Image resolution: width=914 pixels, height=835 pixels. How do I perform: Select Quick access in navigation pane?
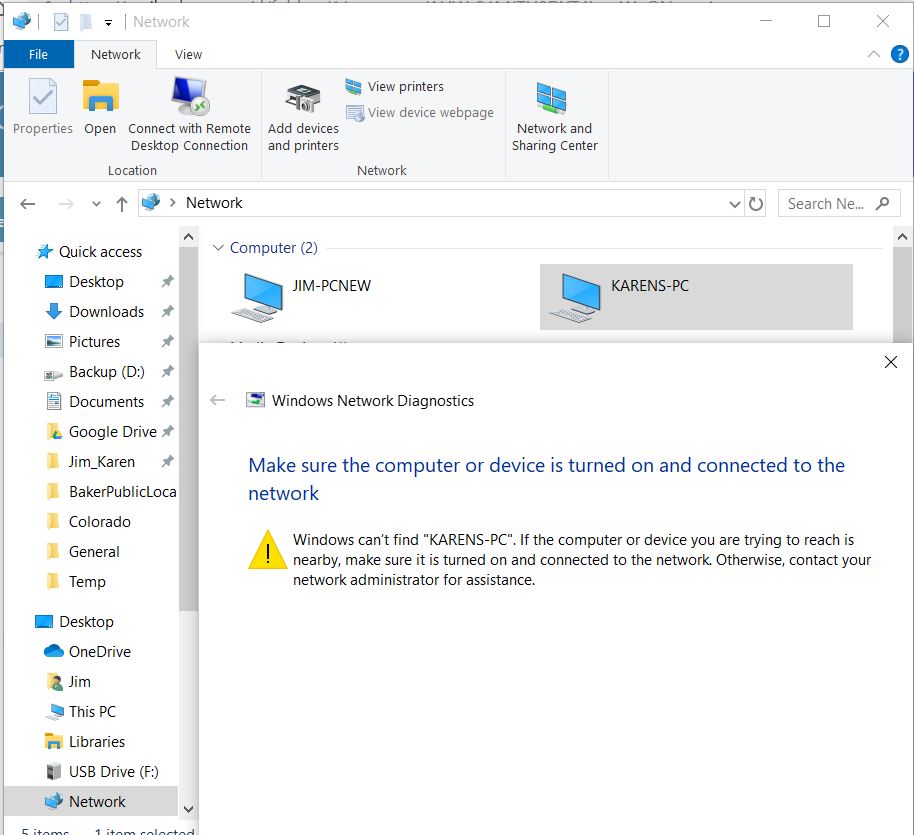point(100,252)
